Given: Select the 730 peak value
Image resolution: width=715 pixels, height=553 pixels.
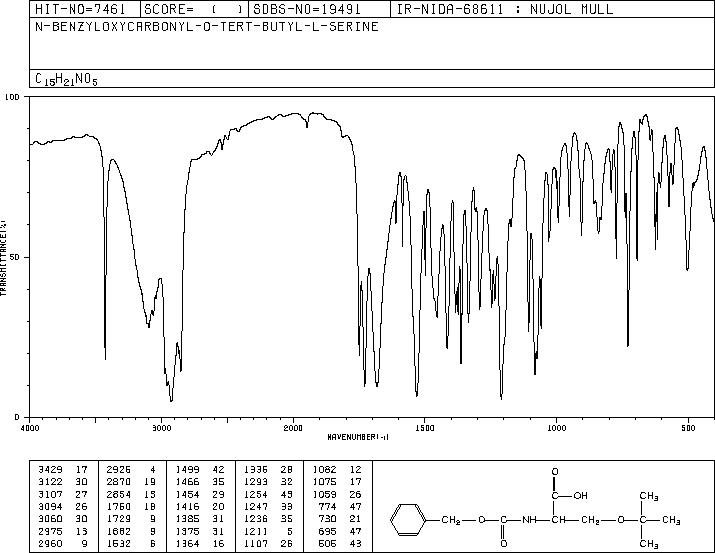Looking at the screenshot, I should (327, 519).
